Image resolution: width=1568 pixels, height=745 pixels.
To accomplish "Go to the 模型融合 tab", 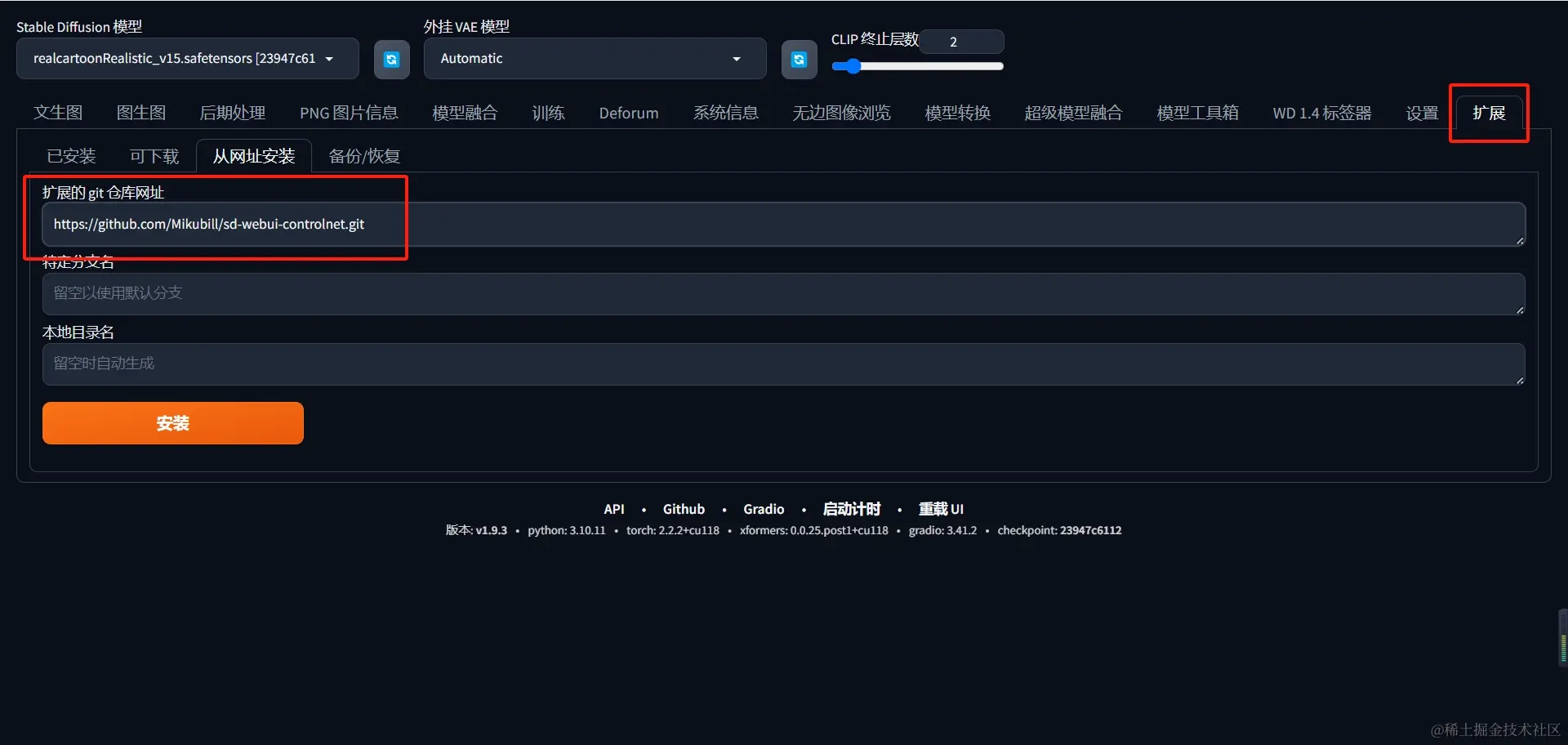I will 465,113.
